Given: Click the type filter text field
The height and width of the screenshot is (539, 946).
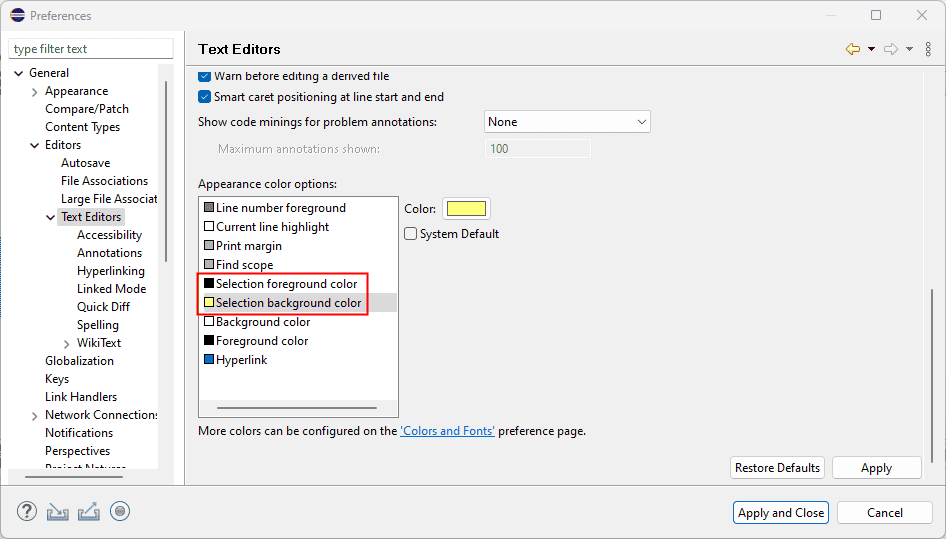Looking at the screenshot, I should [x=90, y=49].
